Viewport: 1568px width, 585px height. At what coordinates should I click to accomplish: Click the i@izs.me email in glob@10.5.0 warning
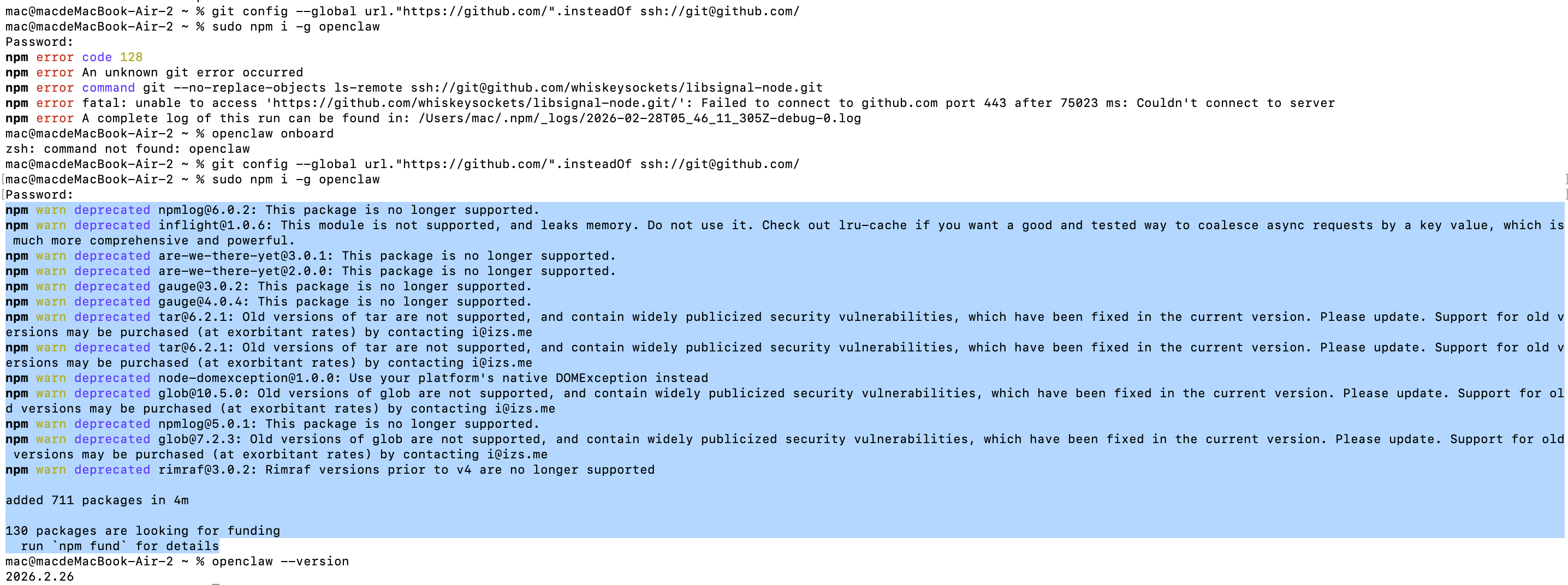point(524,409)
